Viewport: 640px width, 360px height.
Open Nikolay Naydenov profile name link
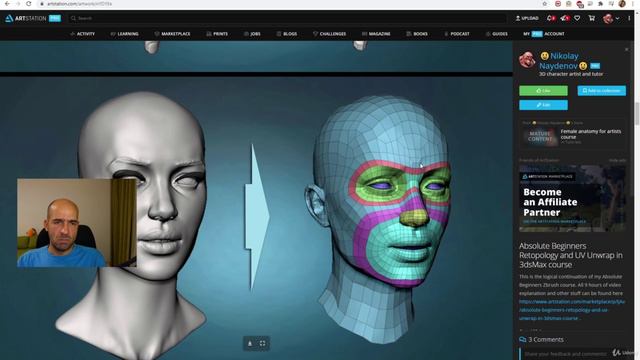pos(564,61)
